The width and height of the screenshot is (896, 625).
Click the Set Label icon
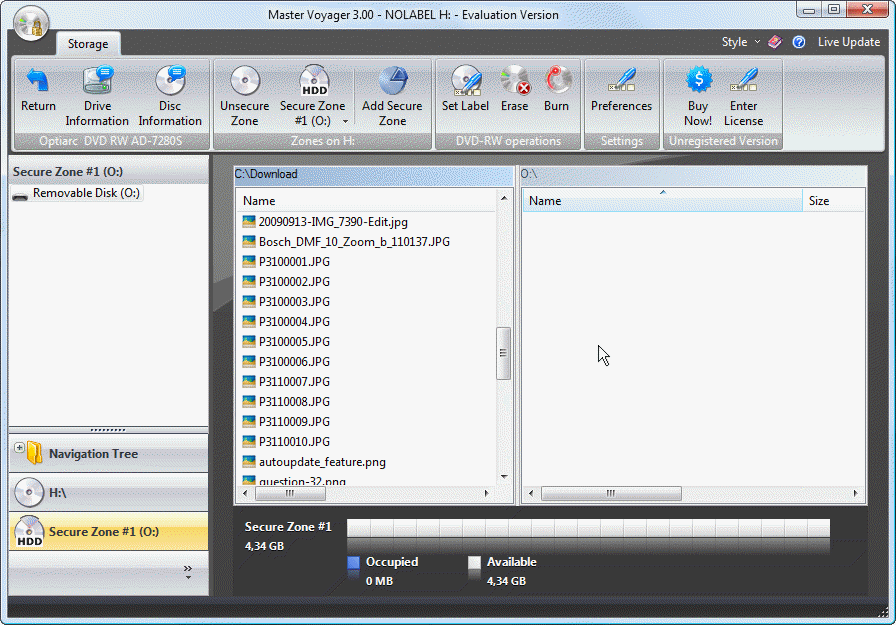466,81
